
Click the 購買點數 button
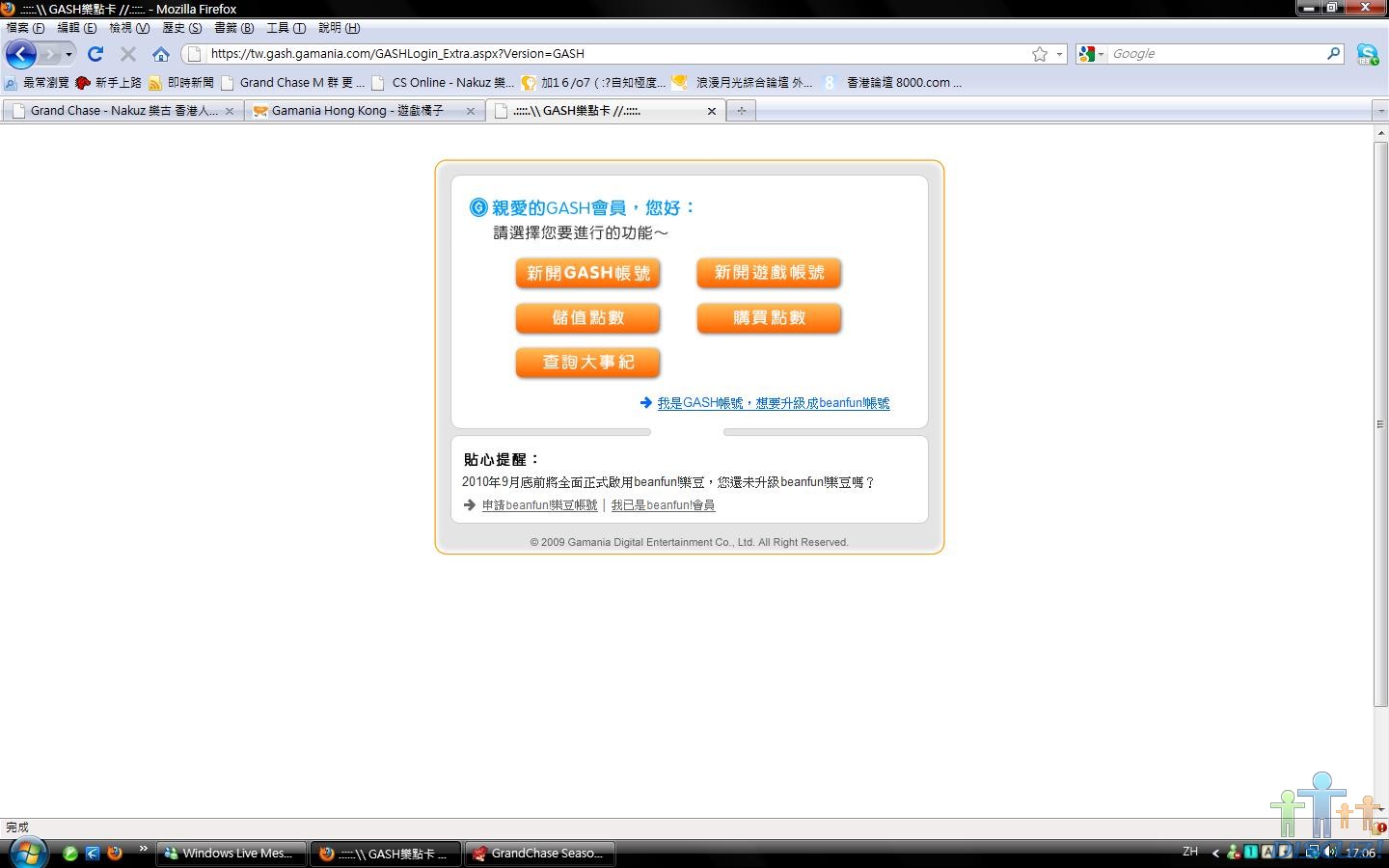click(769, 318)
